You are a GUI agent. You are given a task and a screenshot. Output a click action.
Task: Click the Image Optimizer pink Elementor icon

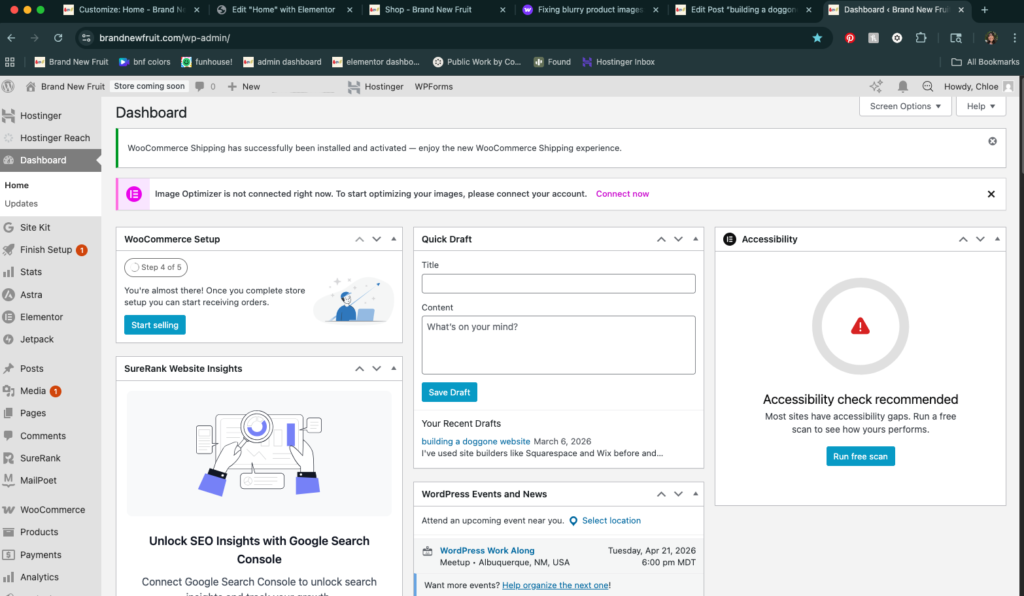pos(134,194)
